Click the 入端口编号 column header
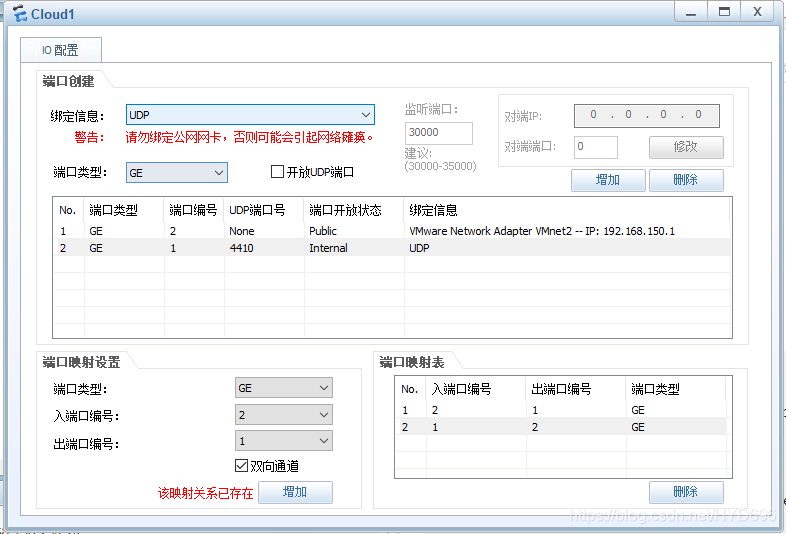Viewport: 786px width, 534px height. coord(476,389)
